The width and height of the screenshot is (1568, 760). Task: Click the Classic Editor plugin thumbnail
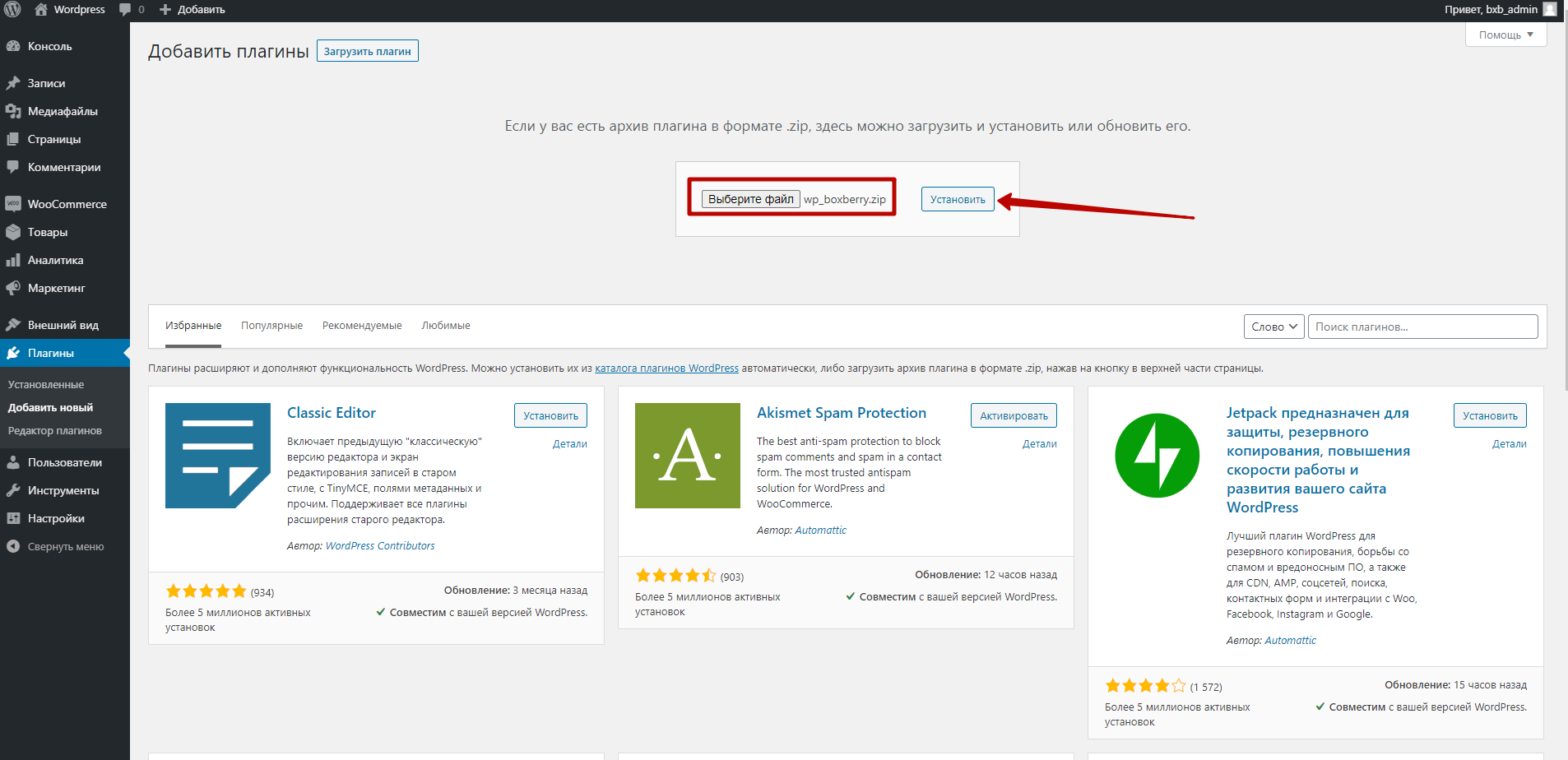[218, 456]
